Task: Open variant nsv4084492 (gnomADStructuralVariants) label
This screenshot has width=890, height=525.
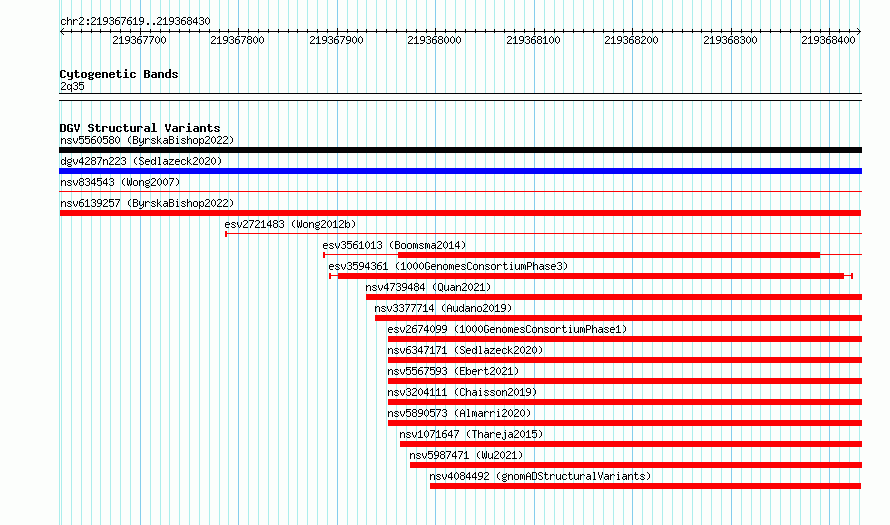Action: 540,476
